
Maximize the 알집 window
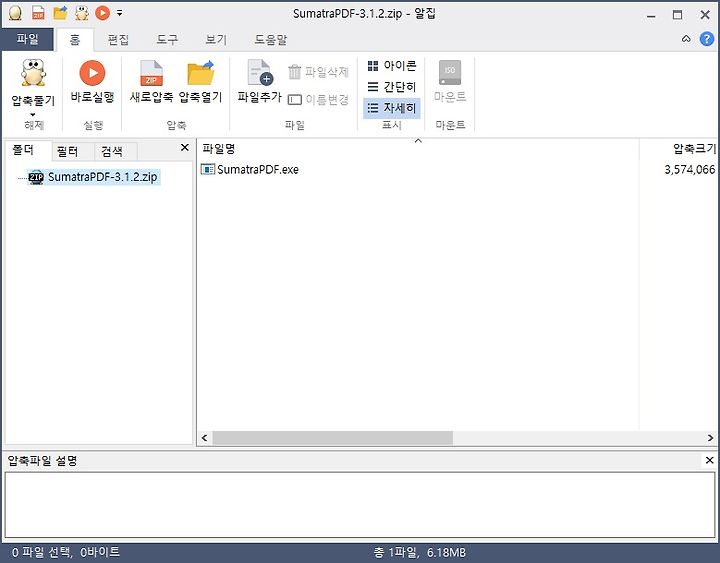coord(677,15)
